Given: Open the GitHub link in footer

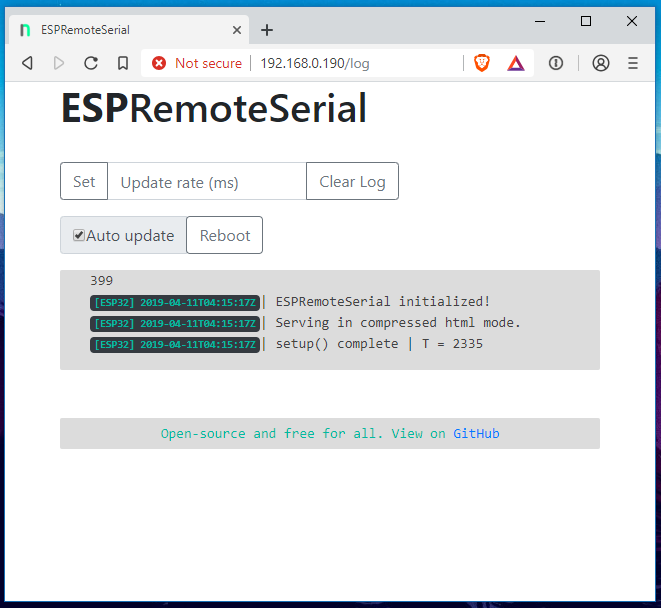Looking at the screenshot, I should point(476,434).
